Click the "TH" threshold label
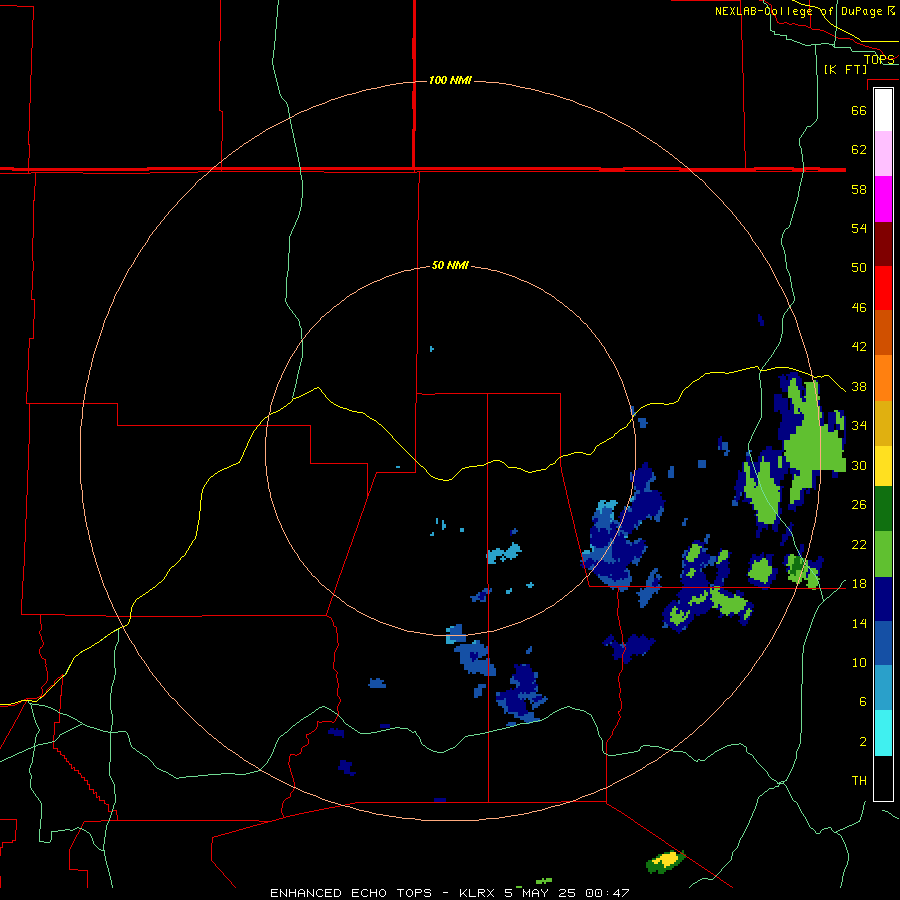The height and width of the screenshot is (900, 900). point(859,781)
